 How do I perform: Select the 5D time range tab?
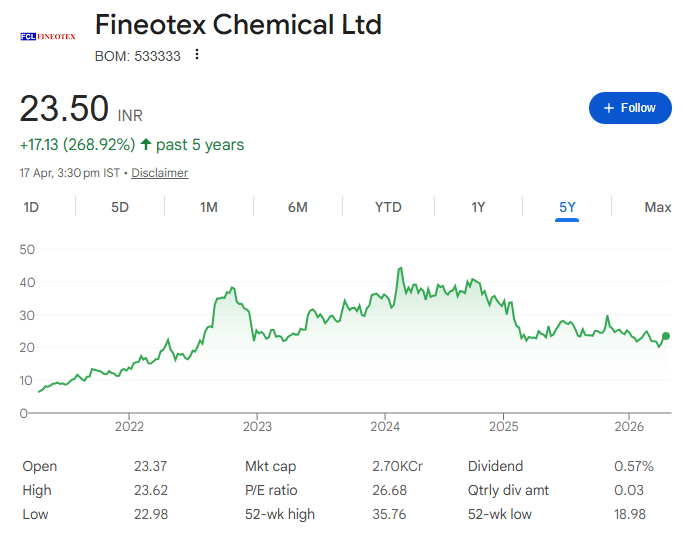point(120,207)
